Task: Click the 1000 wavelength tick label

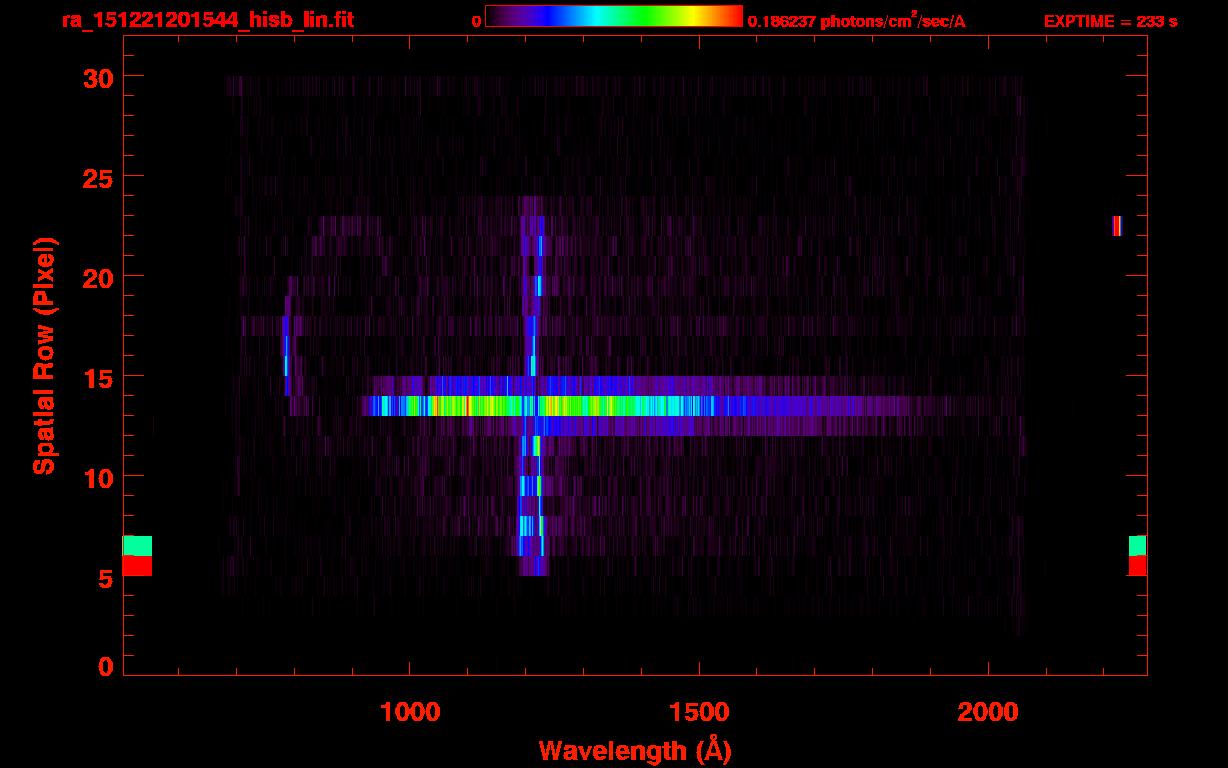Action: (x=409, y=711)
